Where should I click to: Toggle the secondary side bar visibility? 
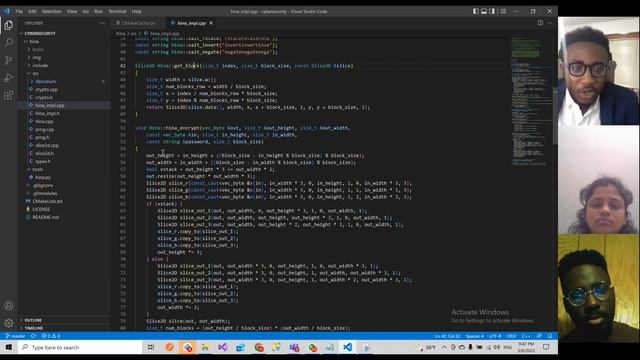pyautogui.click(x=492, y=11)
